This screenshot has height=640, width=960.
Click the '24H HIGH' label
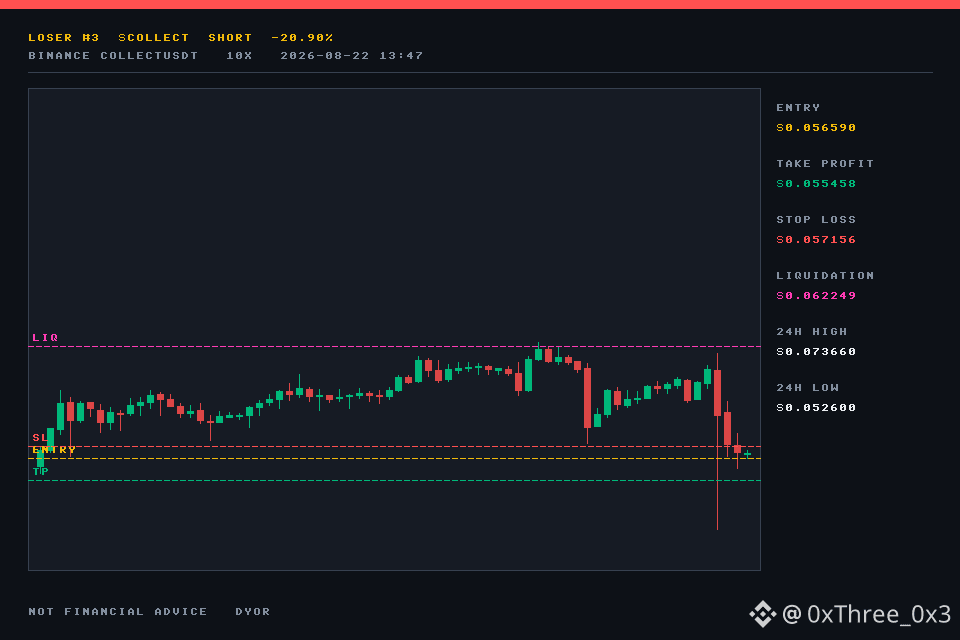[812, 332]
